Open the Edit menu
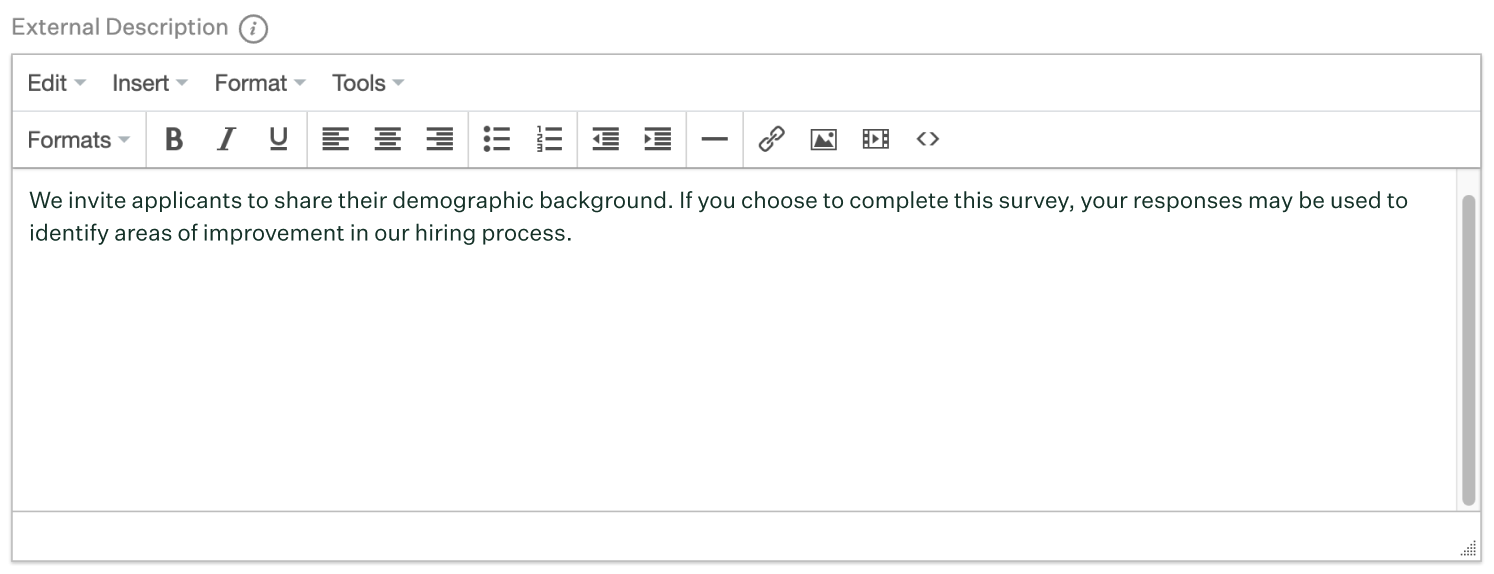The width and height of the screenshot is (1494, 574). tap(56, 83)
